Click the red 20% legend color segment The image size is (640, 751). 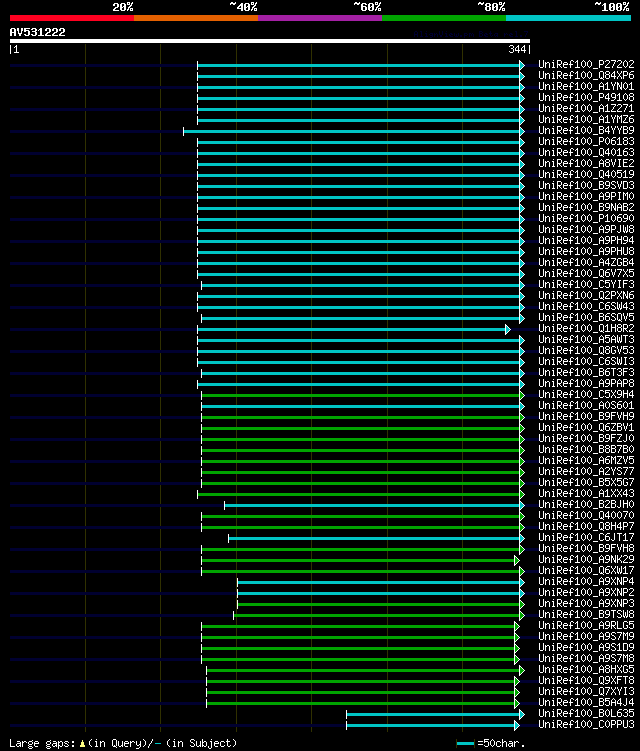click(x=72, y=18)
